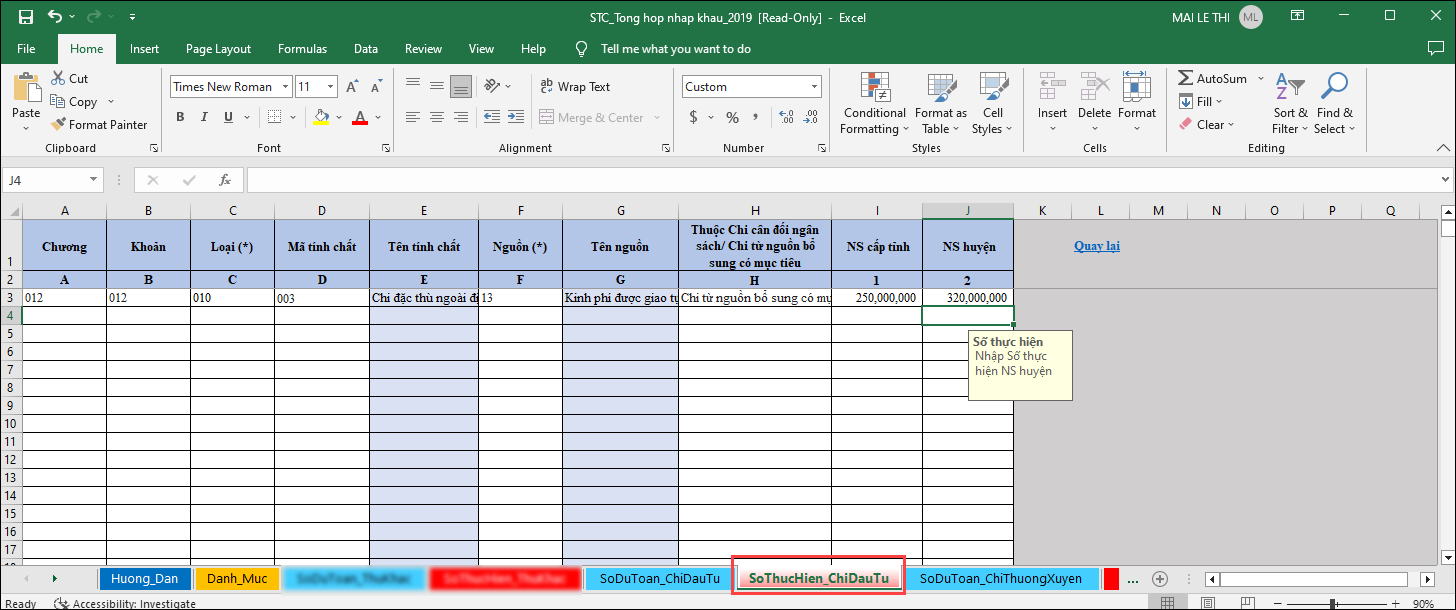Select cell I3 with value 250,000,000
Viewport: 1456px width, 610px height.
click(x=876, y=298)
